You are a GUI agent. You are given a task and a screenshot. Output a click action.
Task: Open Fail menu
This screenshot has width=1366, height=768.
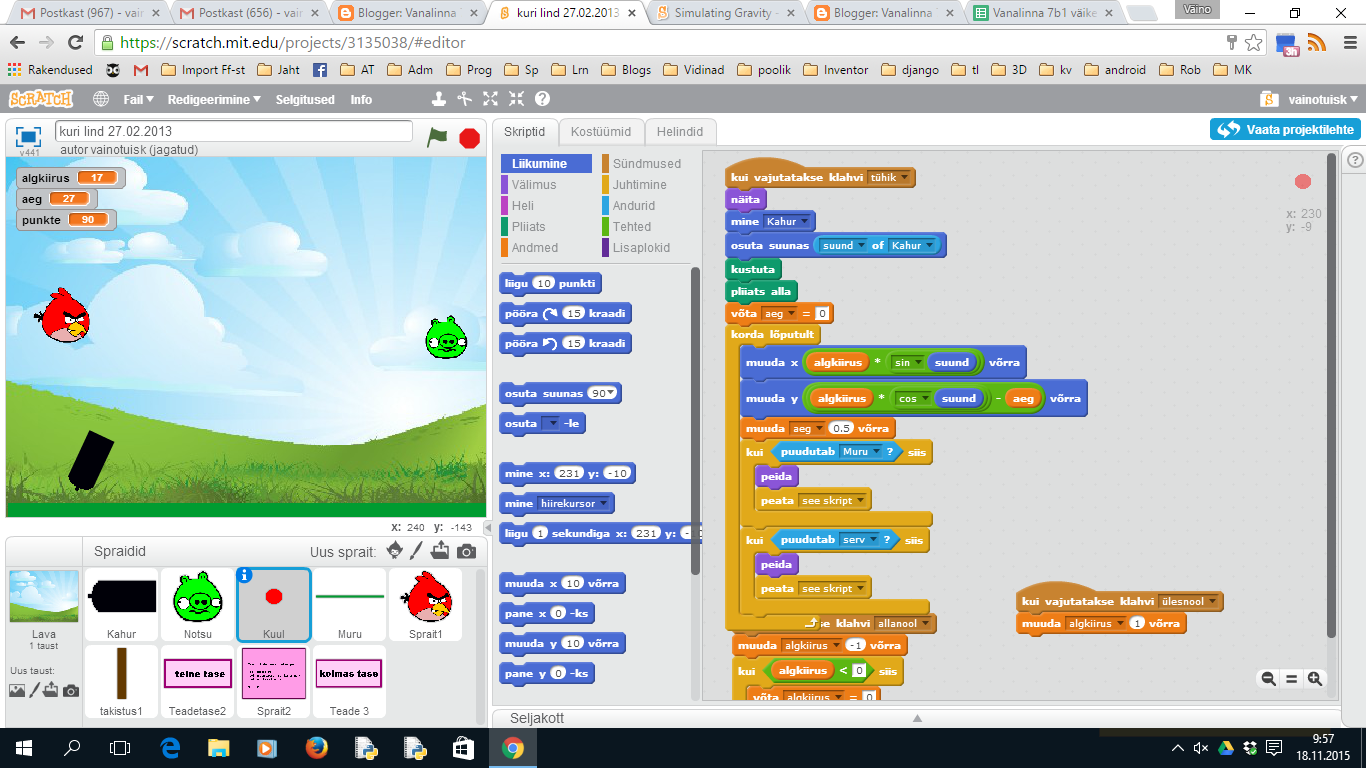point(138,99)
